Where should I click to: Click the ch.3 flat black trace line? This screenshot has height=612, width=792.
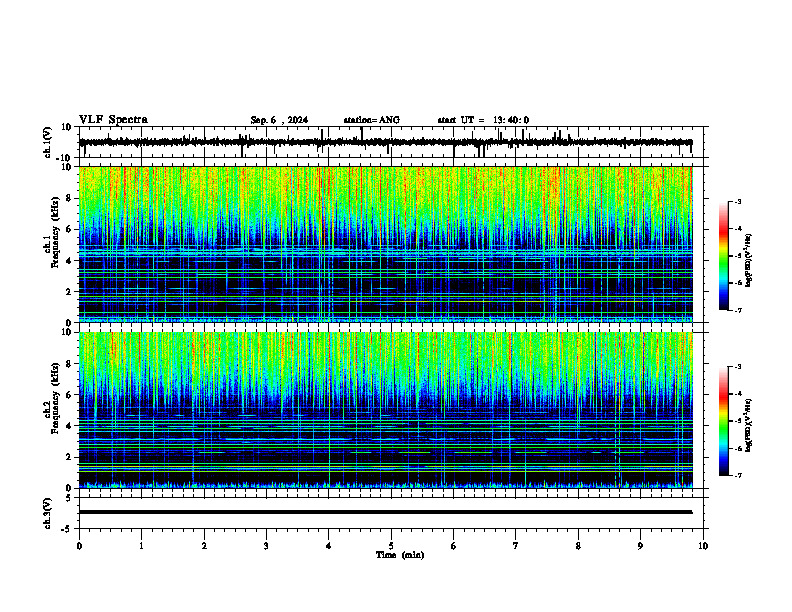pos(385,512)
